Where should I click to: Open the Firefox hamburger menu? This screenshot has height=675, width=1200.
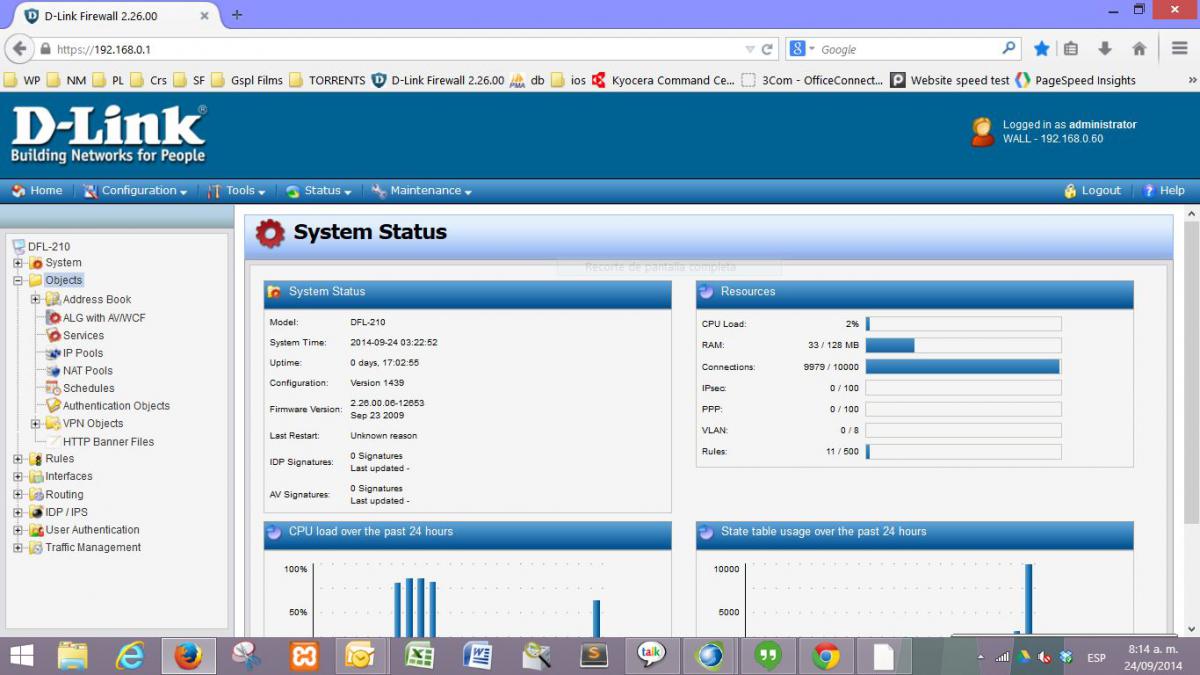[x=1180, y=49]
